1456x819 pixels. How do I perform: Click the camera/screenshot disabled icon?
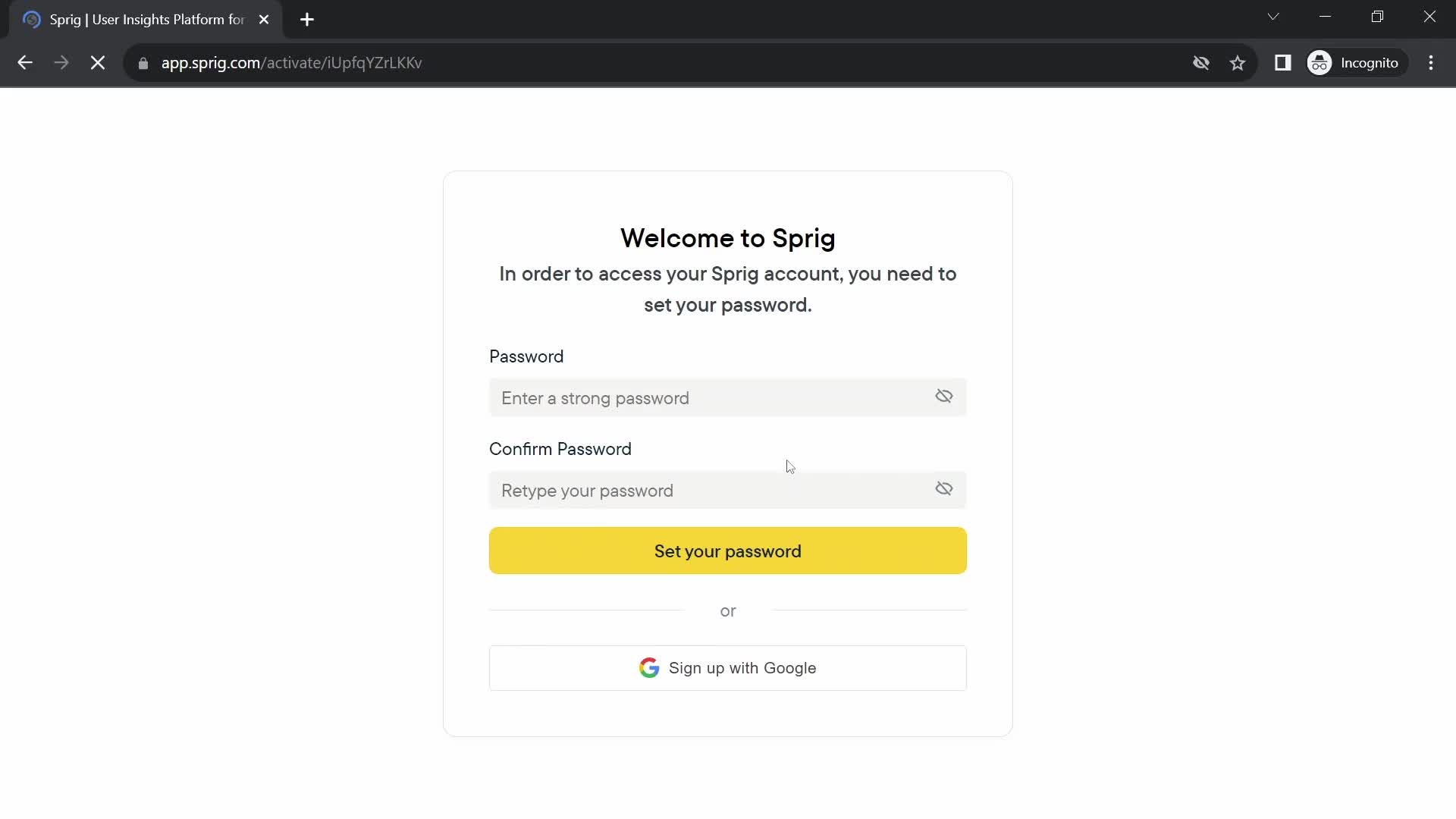pos(1200,63)
